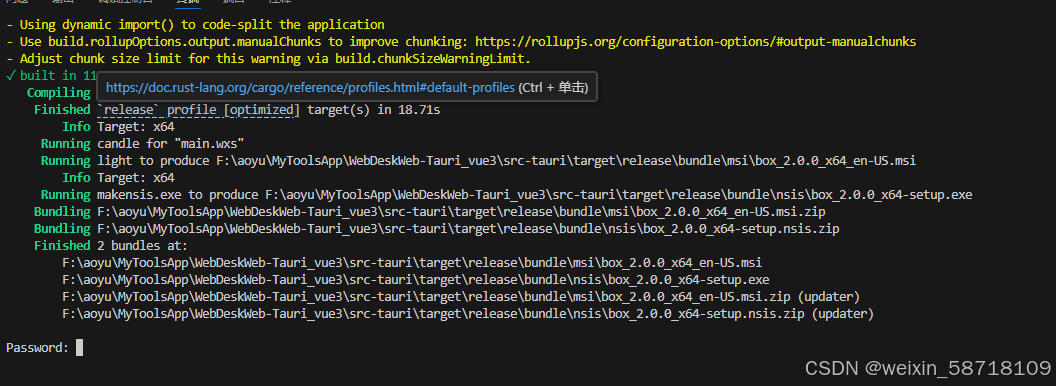Click the 'Finished 2 bundles at:' line
1056x386 pixels.
[111, 246]
